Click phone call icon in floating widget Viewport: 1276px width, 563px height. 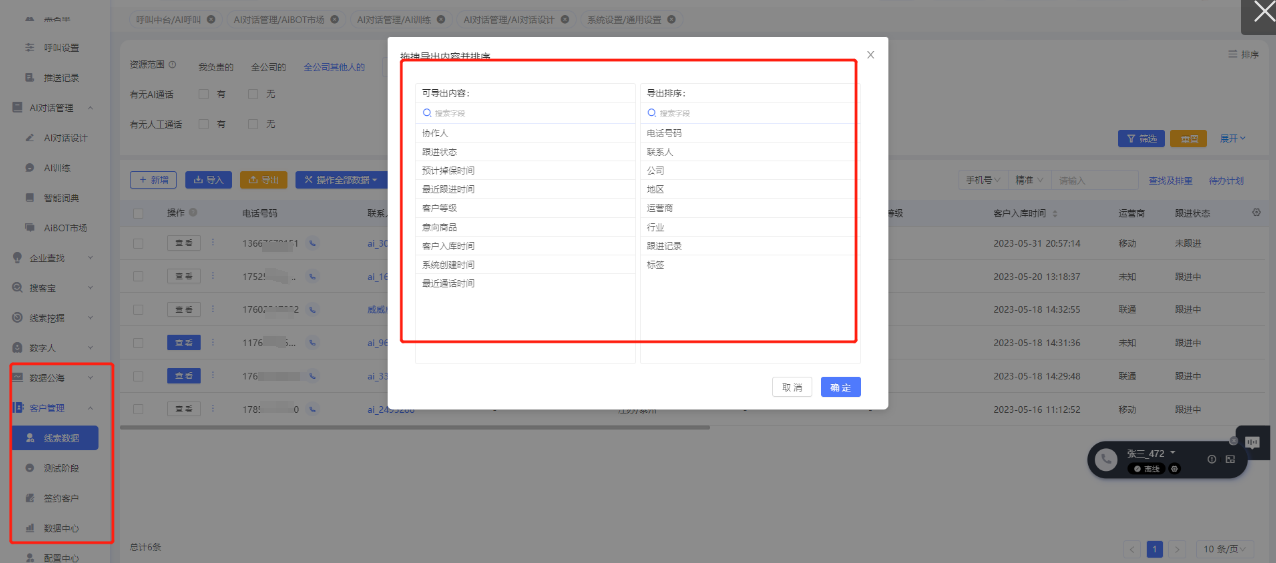(1105, 460)
